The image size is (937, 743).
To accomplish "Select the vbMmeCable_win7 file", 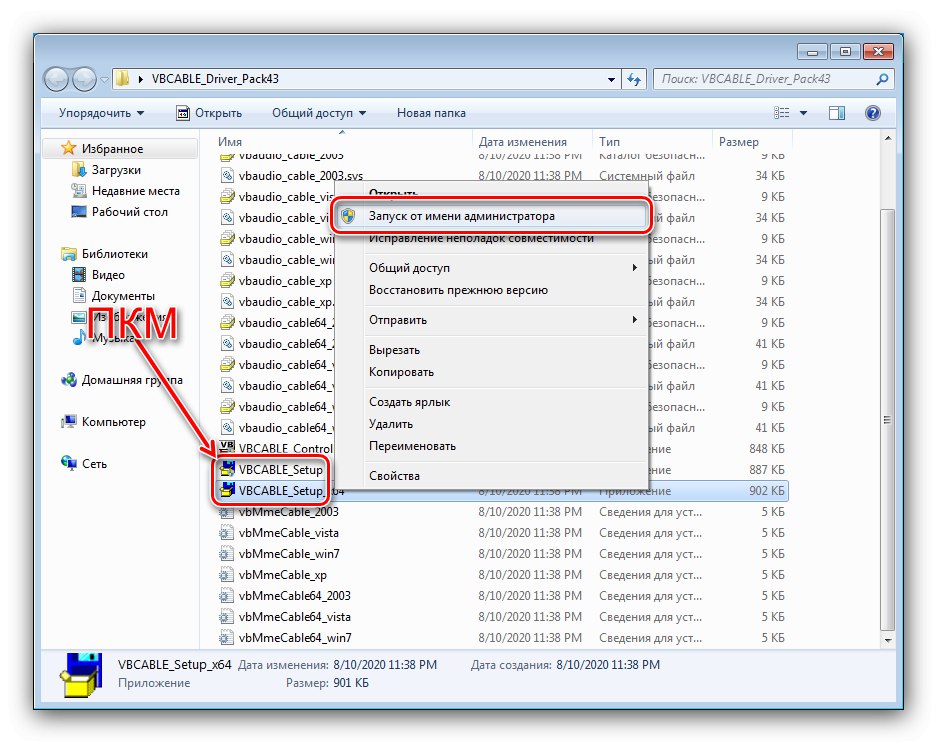I will point(289,554).
